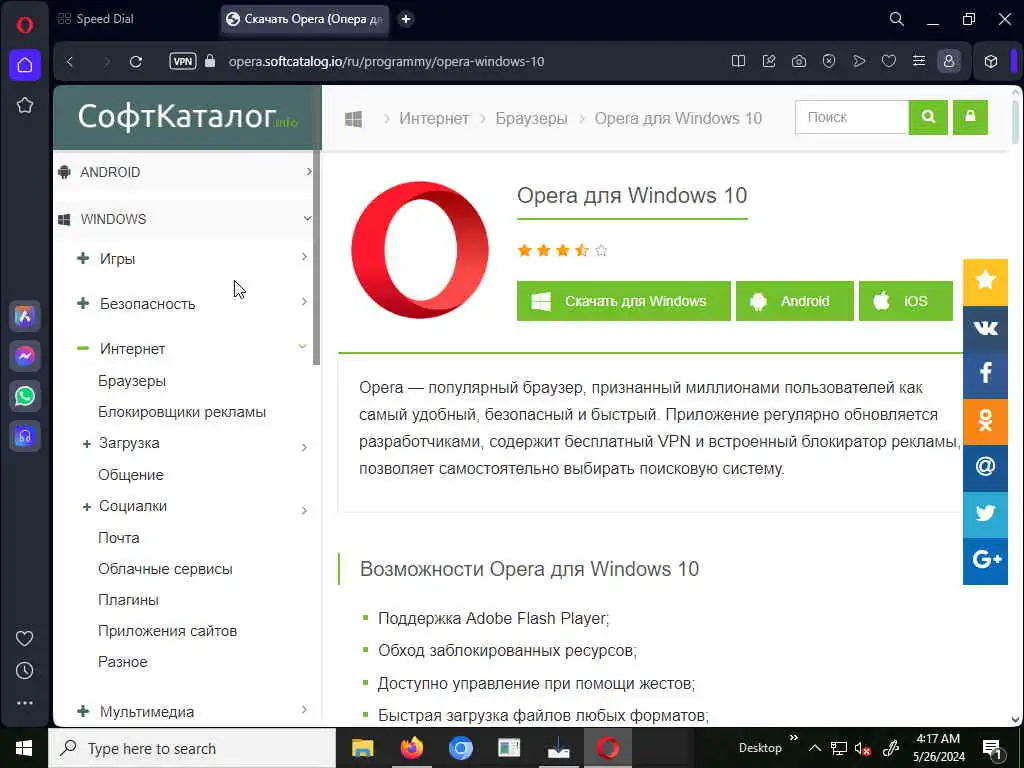This screenshot has width=1024, height=768.
Task: Open Aria AI sidebar icon
Action: click(25, 316)
